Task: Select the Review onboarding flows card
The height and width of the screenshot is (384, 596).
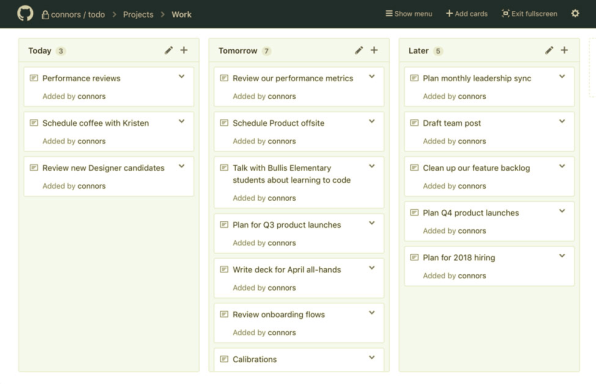Action: (x=299, y=323)
